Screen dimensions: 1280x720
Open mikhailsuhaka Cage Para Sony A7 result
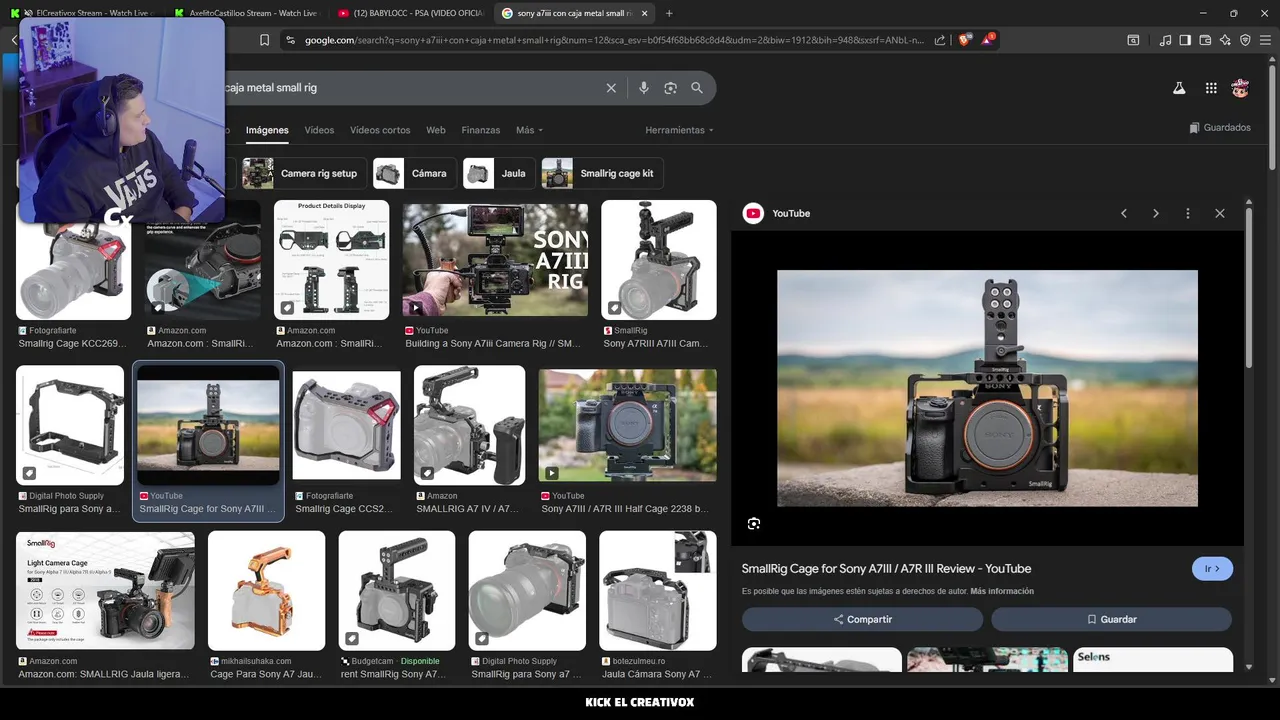pos(266,591)
